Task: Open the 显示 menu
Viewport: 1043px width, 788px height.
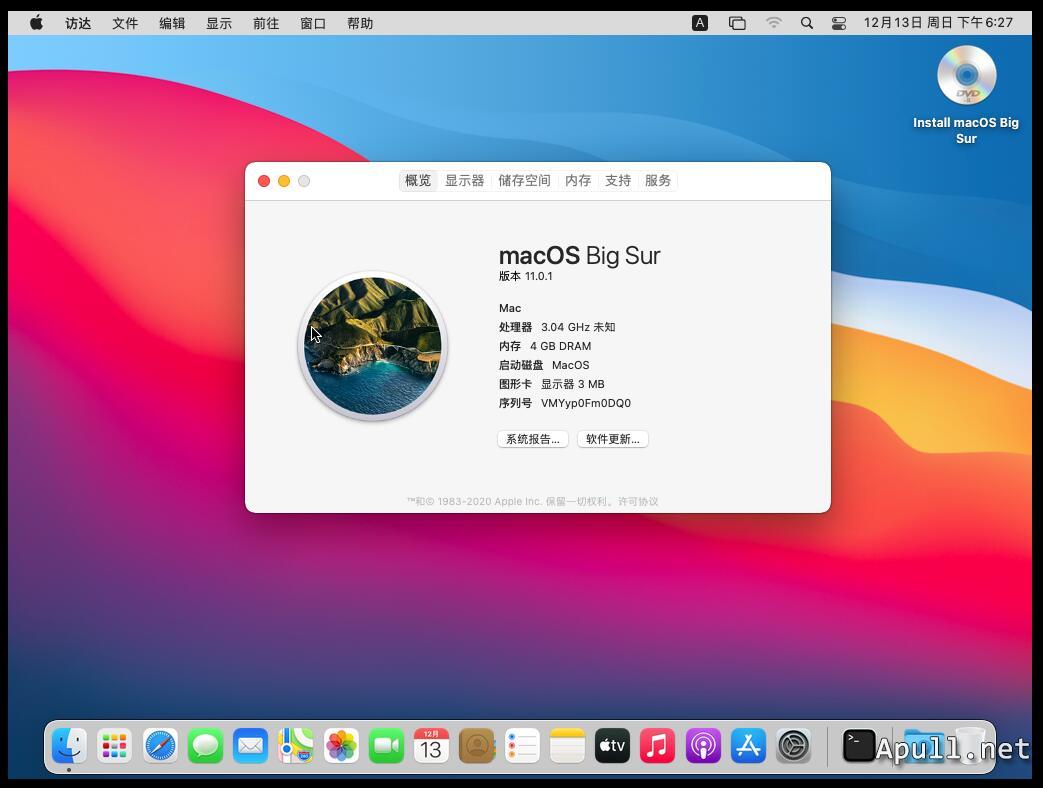Action: pos(219,23)
